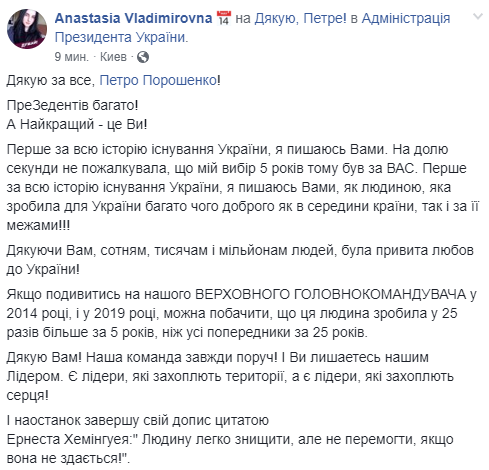Click the 'Киев' location label
Viewport: 489px width, 470px height.
(113, 57)
